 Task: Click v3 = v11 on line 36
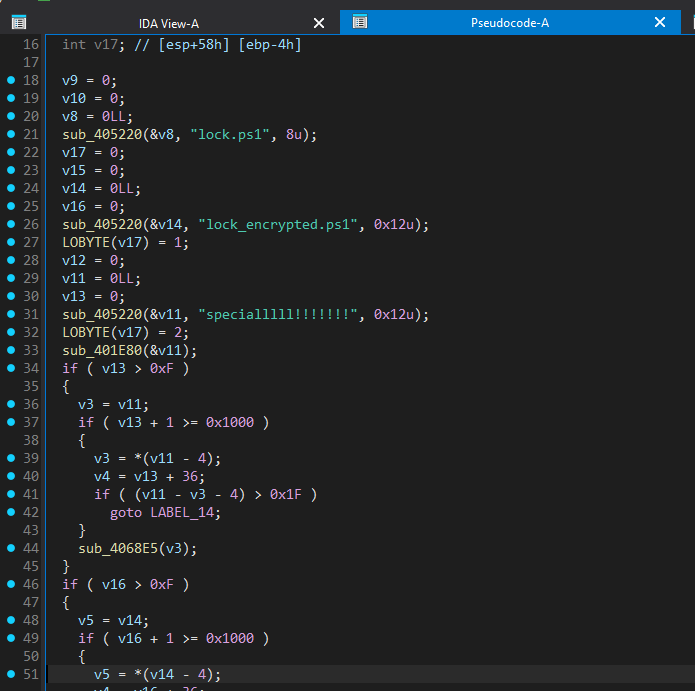(113, 404)
